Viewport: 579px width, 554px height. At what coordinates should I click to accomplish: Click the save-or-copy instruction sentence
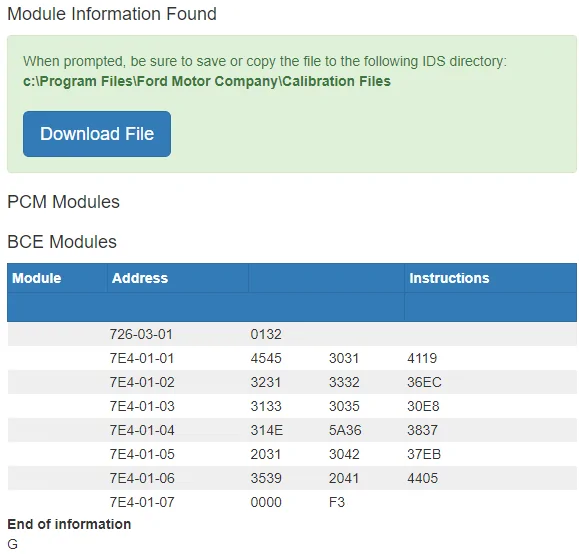265,61
